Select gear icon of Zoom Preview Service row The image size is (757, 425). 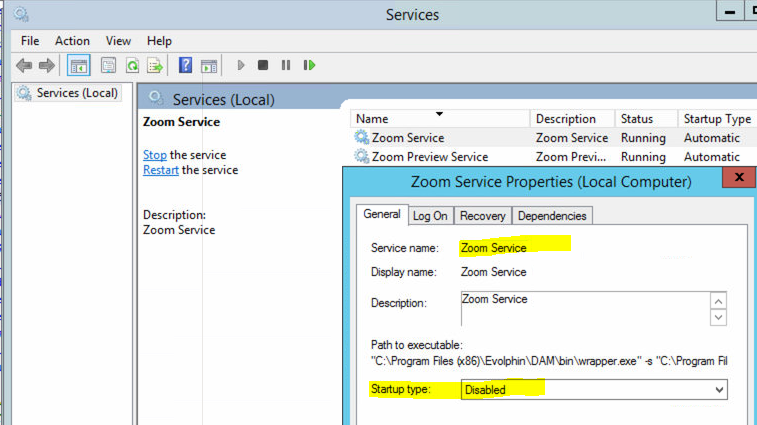[362, 156]
